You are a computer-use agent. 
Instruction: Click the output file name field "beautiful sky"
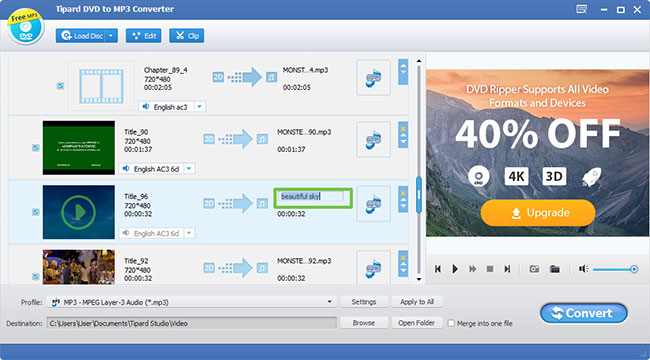coord(313,196)
